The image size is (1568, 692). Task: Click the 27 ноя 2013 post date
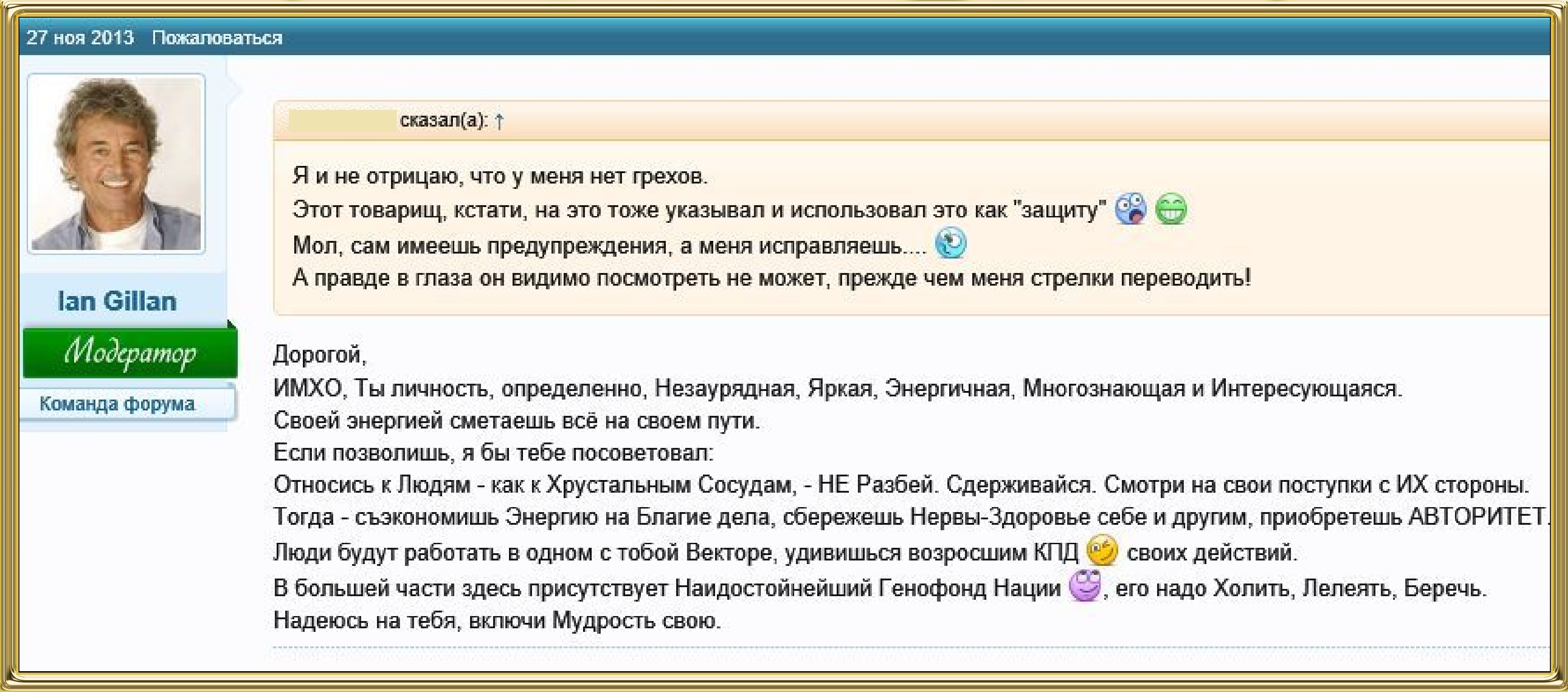(80, 38)
